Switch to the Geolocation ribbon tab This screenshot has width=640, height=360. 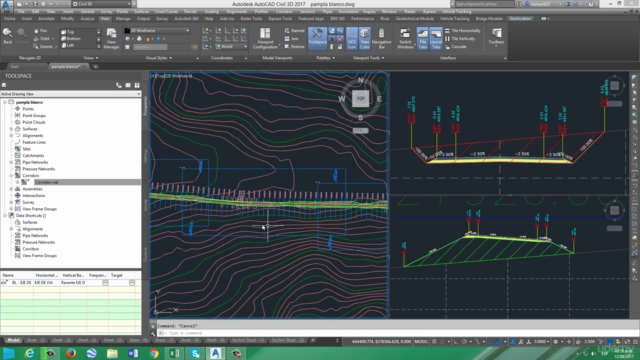pyautogui.click(x=520, y=19)
